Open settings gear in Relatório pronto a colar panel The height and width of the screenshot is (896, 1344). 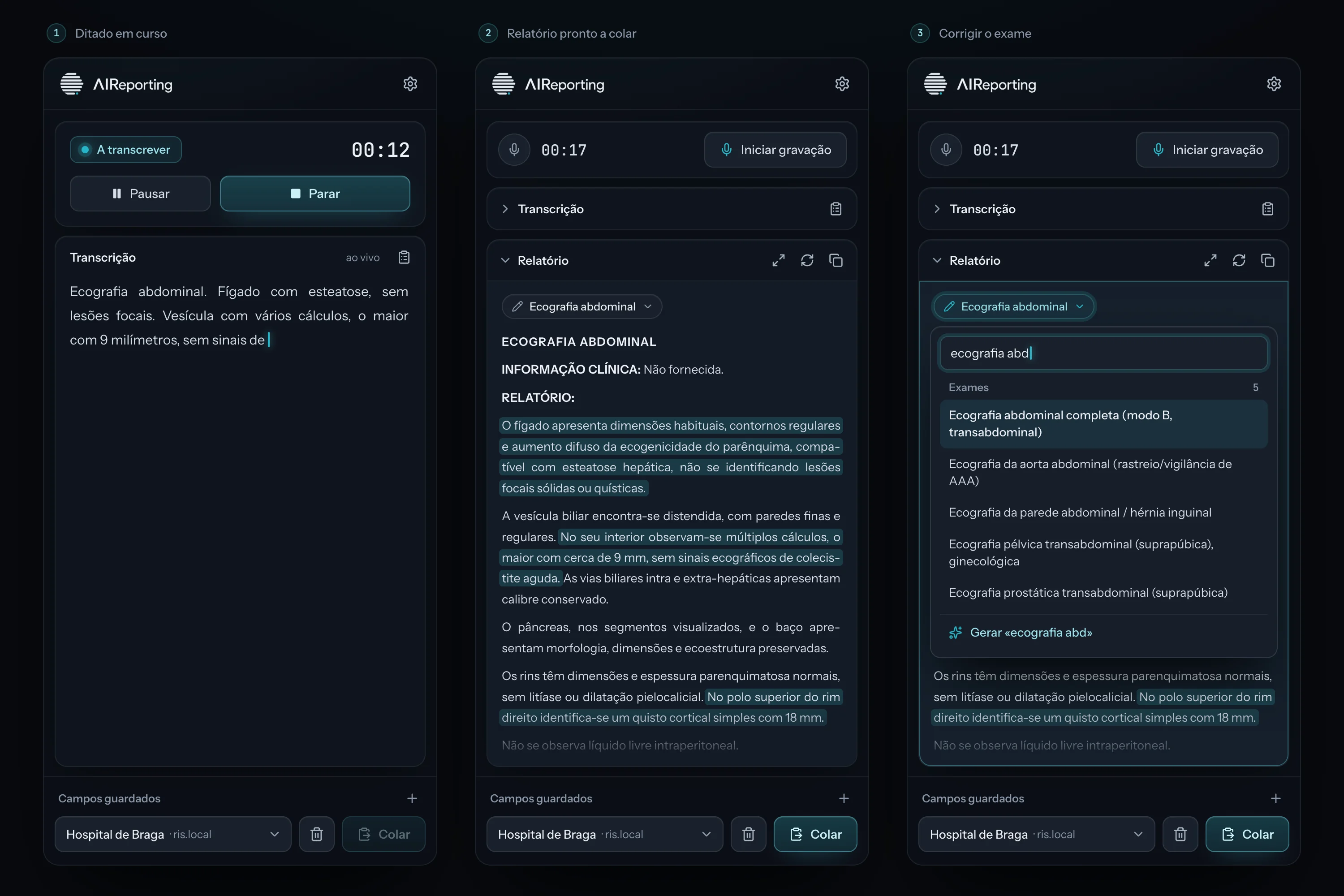pos(842,84)
